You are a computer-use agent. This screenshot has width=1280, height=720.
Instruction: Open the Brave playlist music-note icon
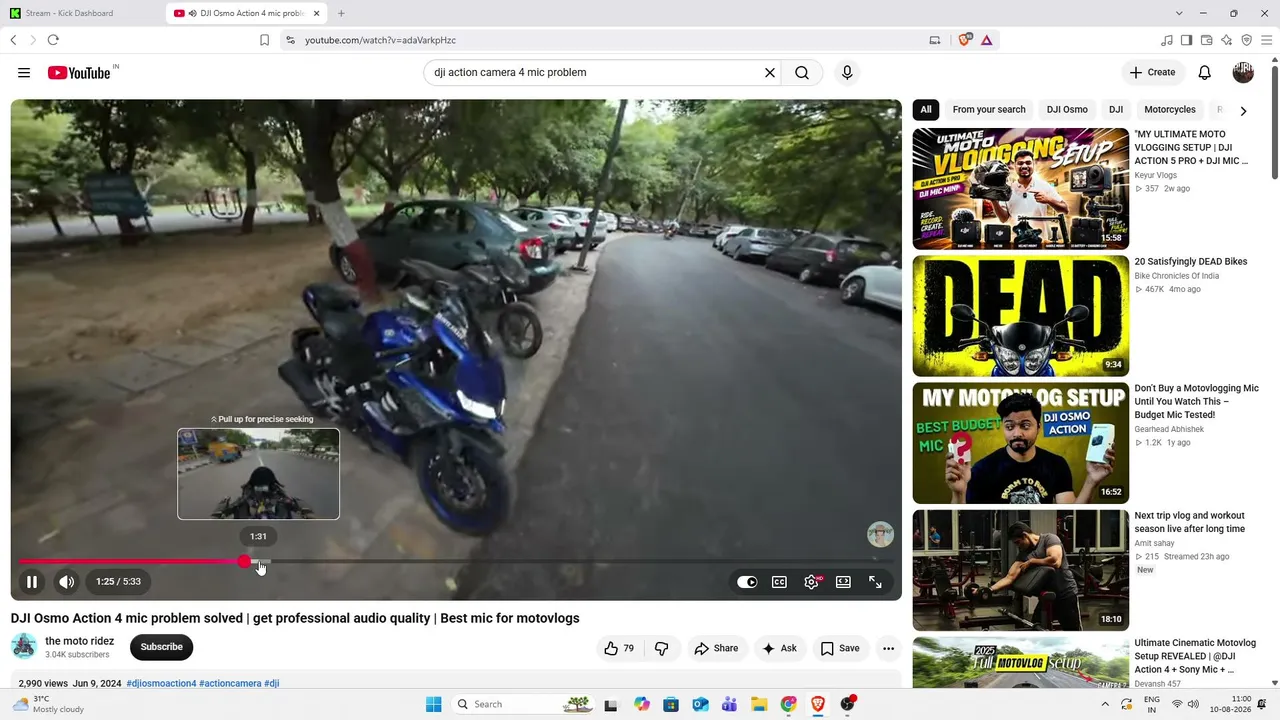1167,40
